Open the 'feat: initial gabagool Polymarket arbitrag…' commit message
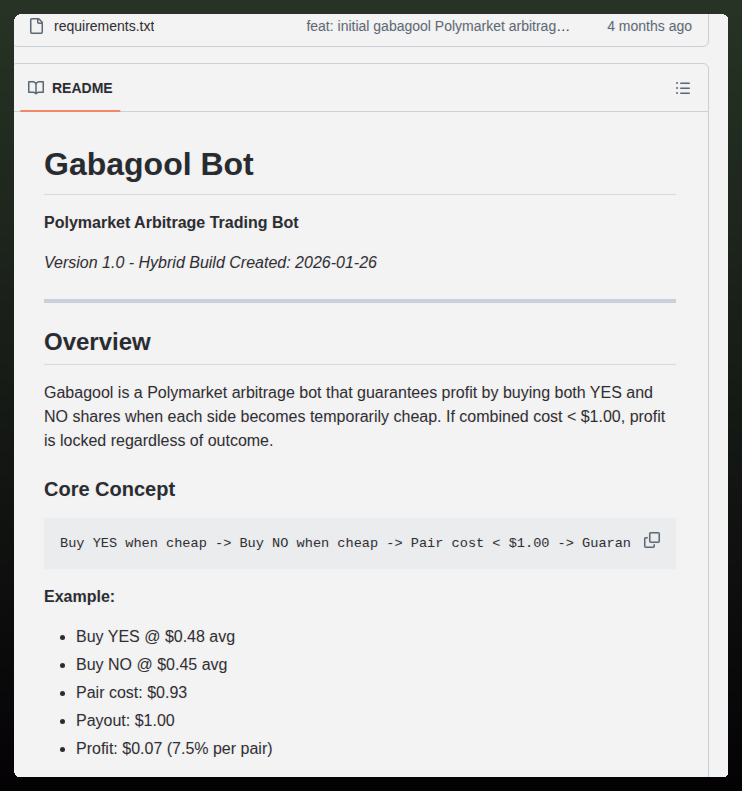Screen dimensions: 742x791 [x=438, y=26]
